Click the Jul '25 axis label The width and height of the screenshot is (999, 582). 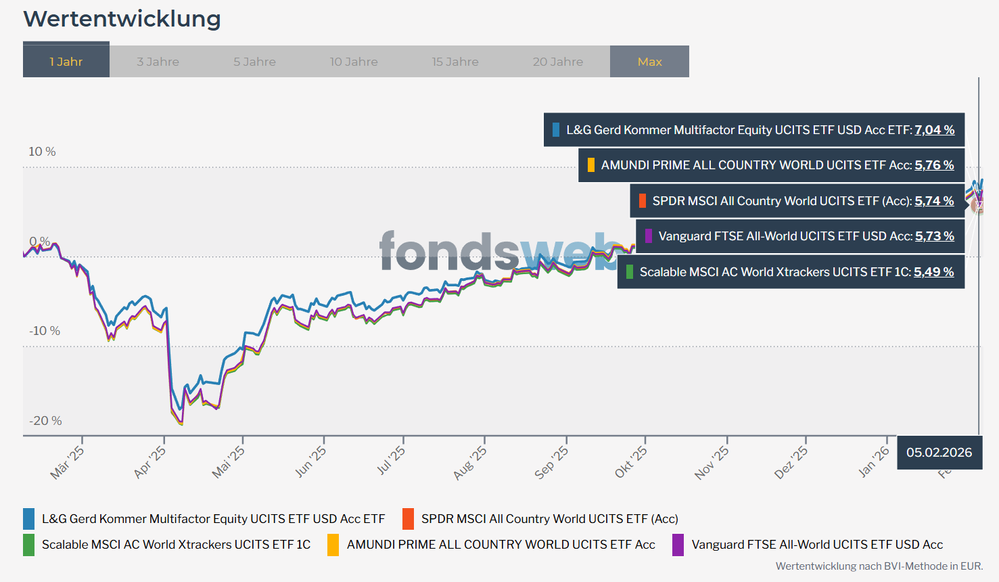pyautogui.click(x=390, y=462)
